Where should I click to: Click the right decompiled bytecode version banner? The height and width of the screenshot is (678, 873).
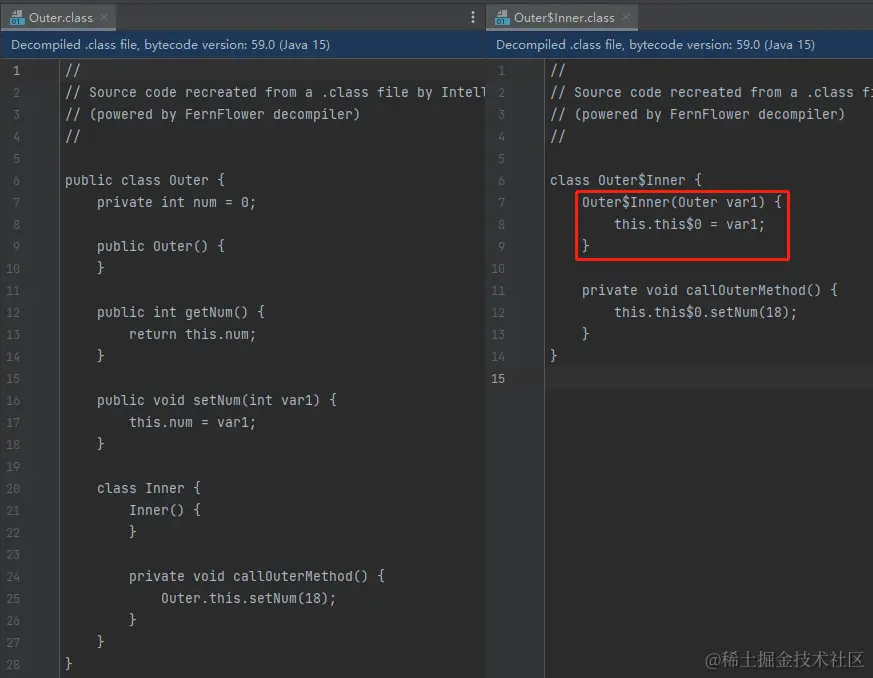click(680, 45)
